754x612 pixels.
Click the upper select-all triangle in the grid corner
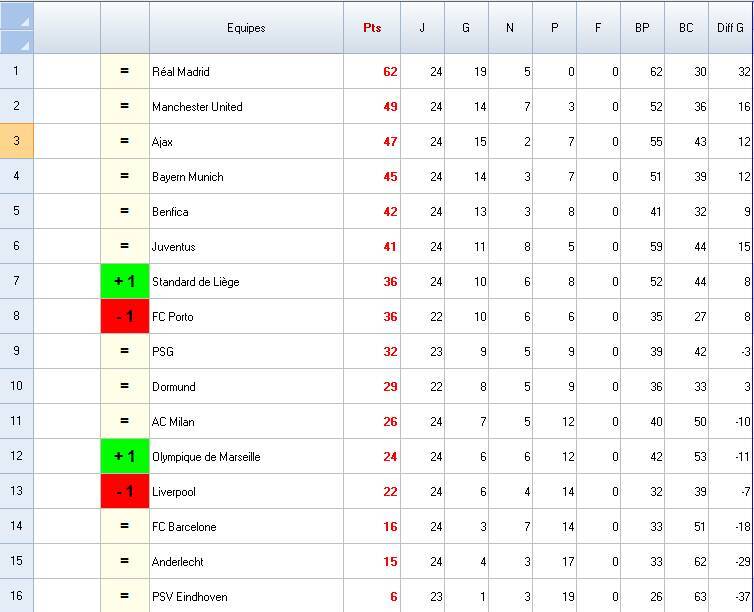tap(17, 16)
